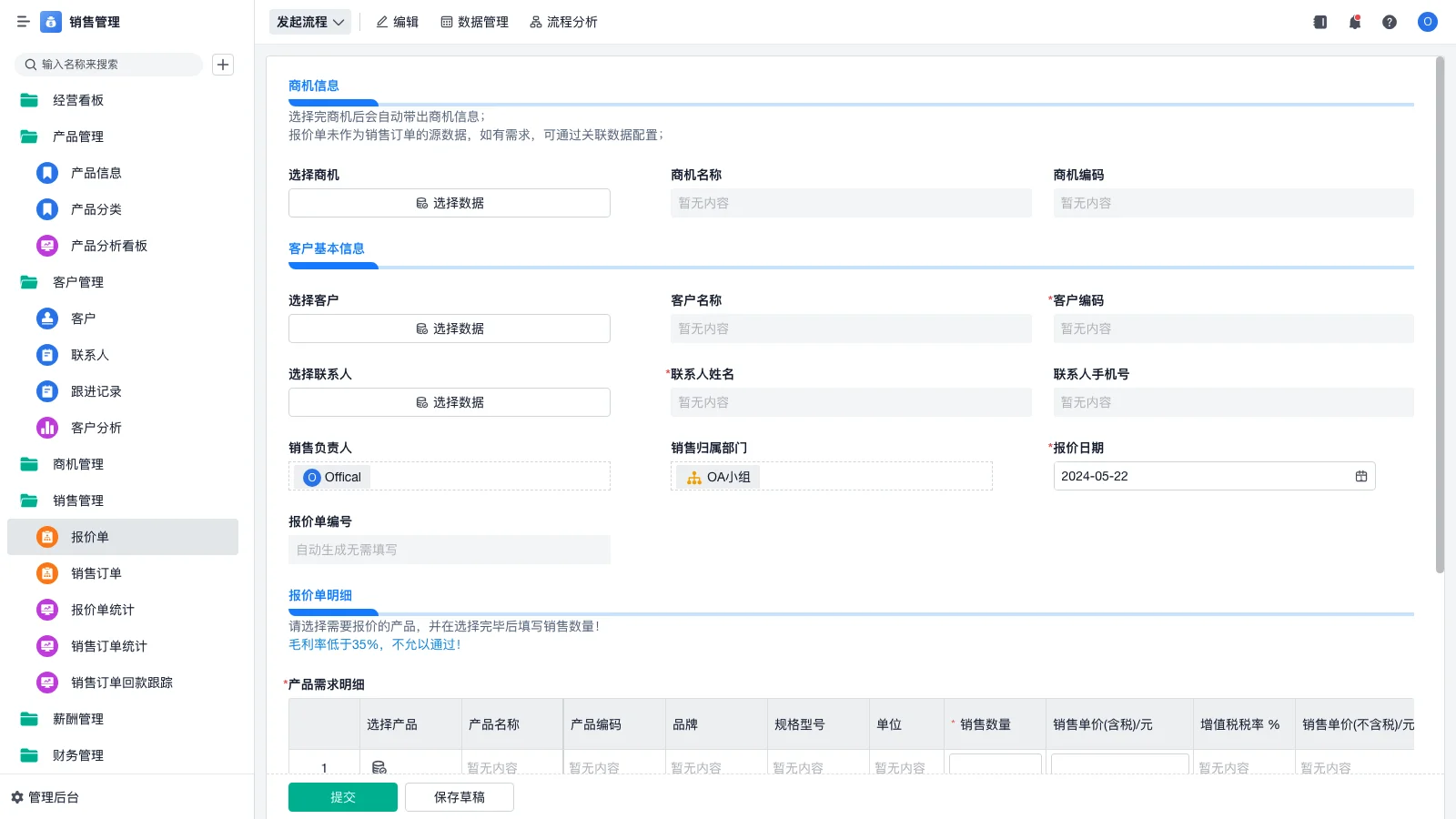Viewport: 1456px width, 819px height.
Task: Click the user avatar icon top-right
Action: (x=1426, y=22)
